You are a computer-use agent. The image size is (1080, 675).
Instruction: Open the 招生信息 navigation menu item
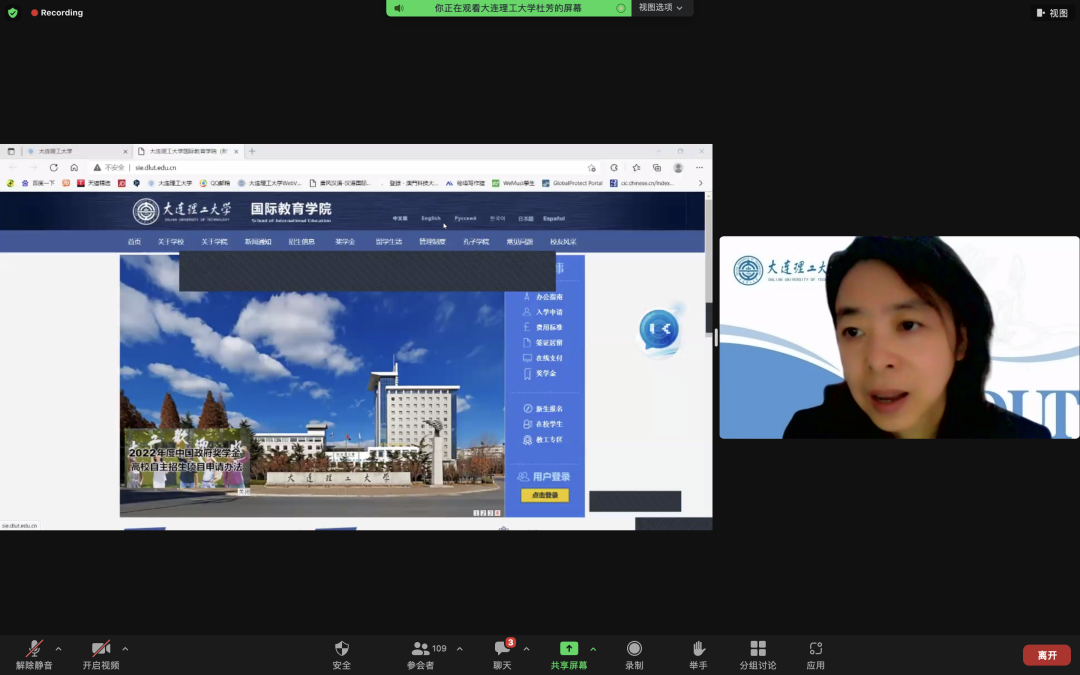coord(302,242)
